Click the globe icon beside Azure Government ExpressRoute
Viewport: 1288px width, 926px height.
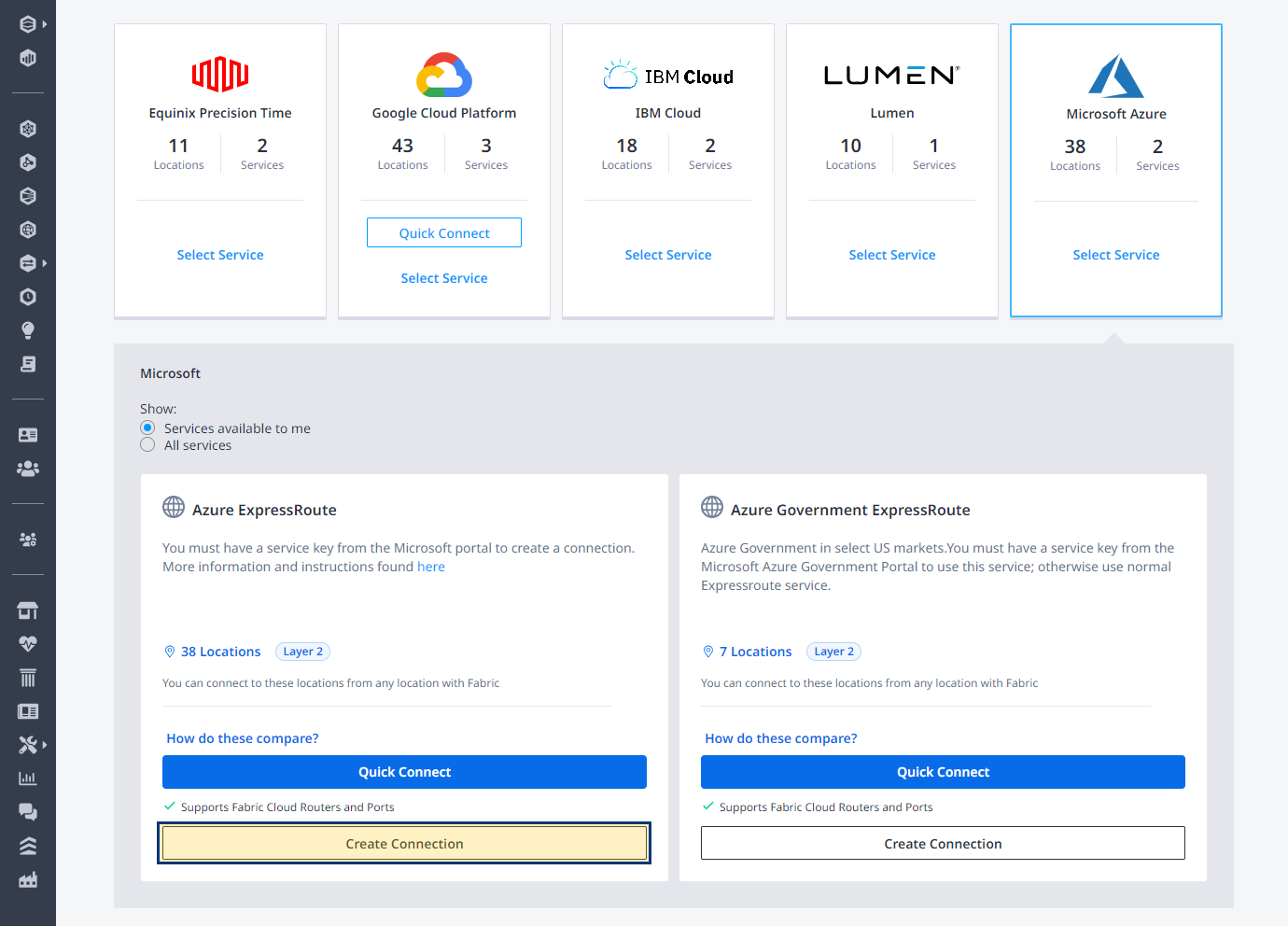(x=712, y=507)
